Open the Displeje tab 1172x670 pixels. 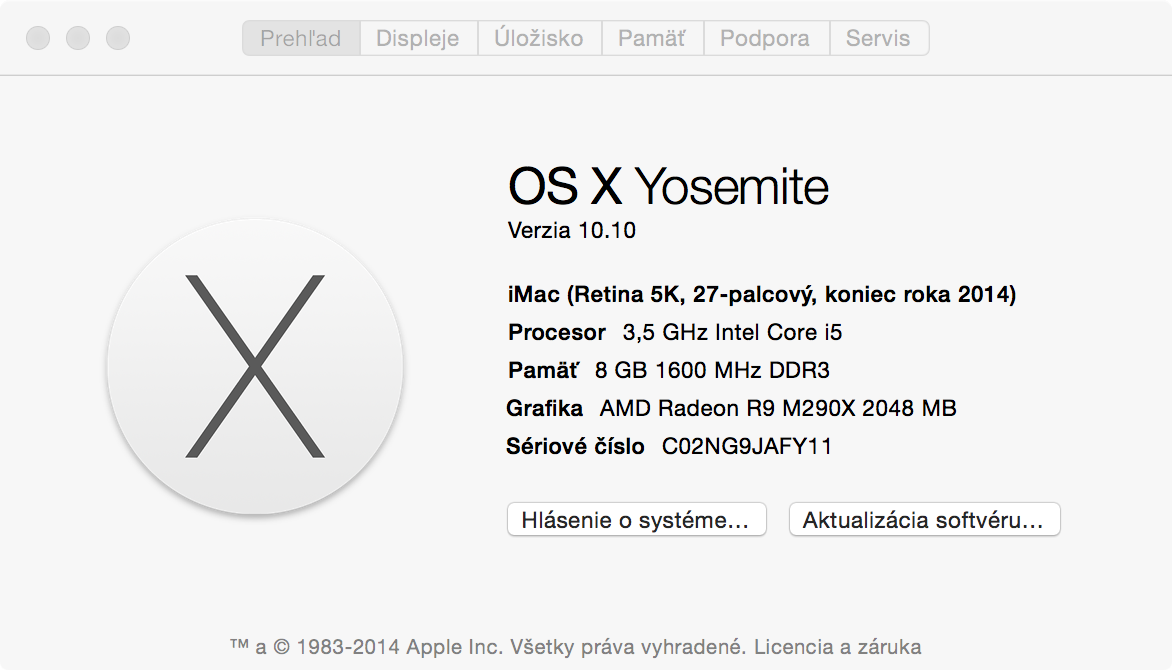(x=417, y=39)
